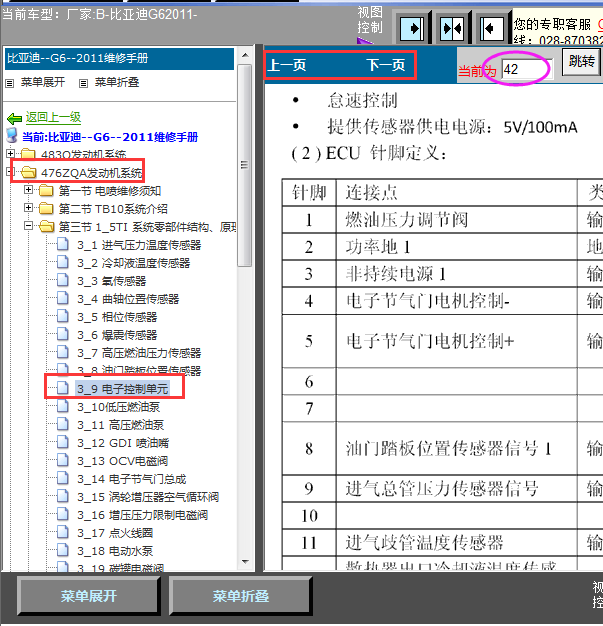This screenshot has height=626, width=603.
Task: Click page icon of 3_1 进气压力温度传感器
Action: (x=63, y=244)
